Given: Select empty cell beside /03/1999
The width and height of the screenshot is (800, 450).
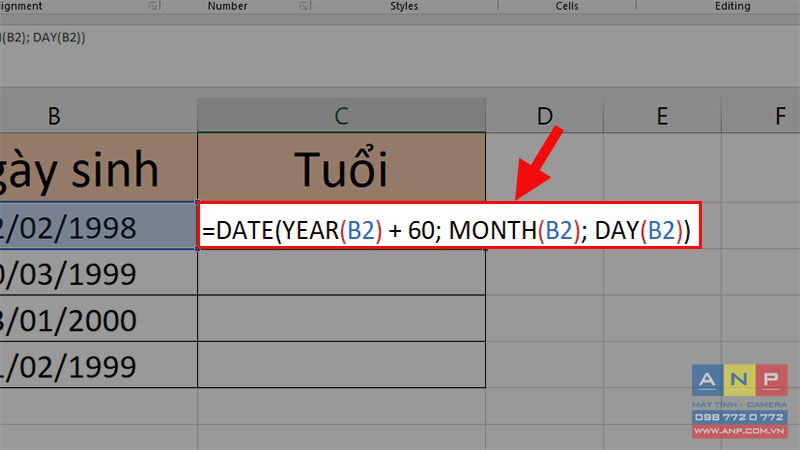Looking at the screenshot, I should pyautogui.click(x=341, y=272).
